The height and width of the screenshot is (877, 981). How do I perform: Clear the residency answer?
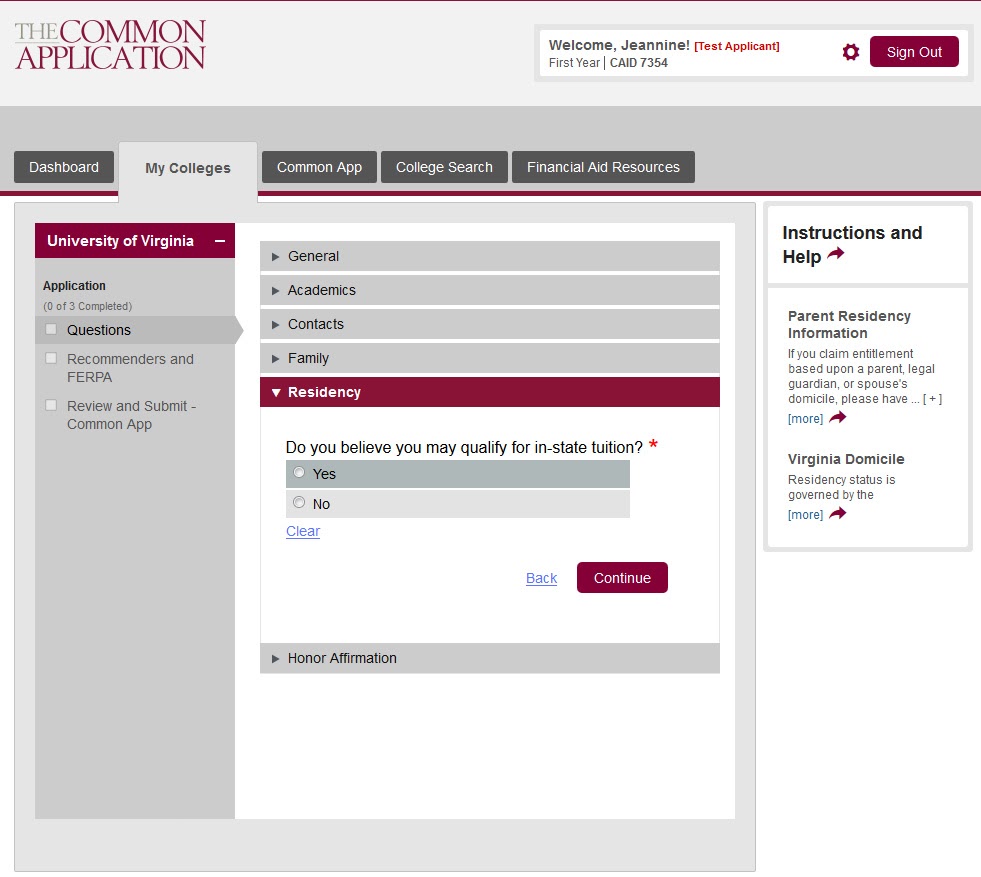coord(303,531)
